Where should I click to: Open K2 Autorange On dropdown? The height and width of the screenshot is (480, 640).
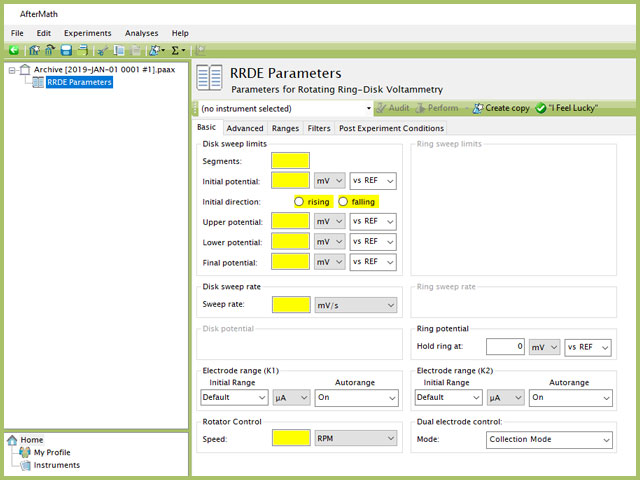pyautogui.click(x=571, y=398)
